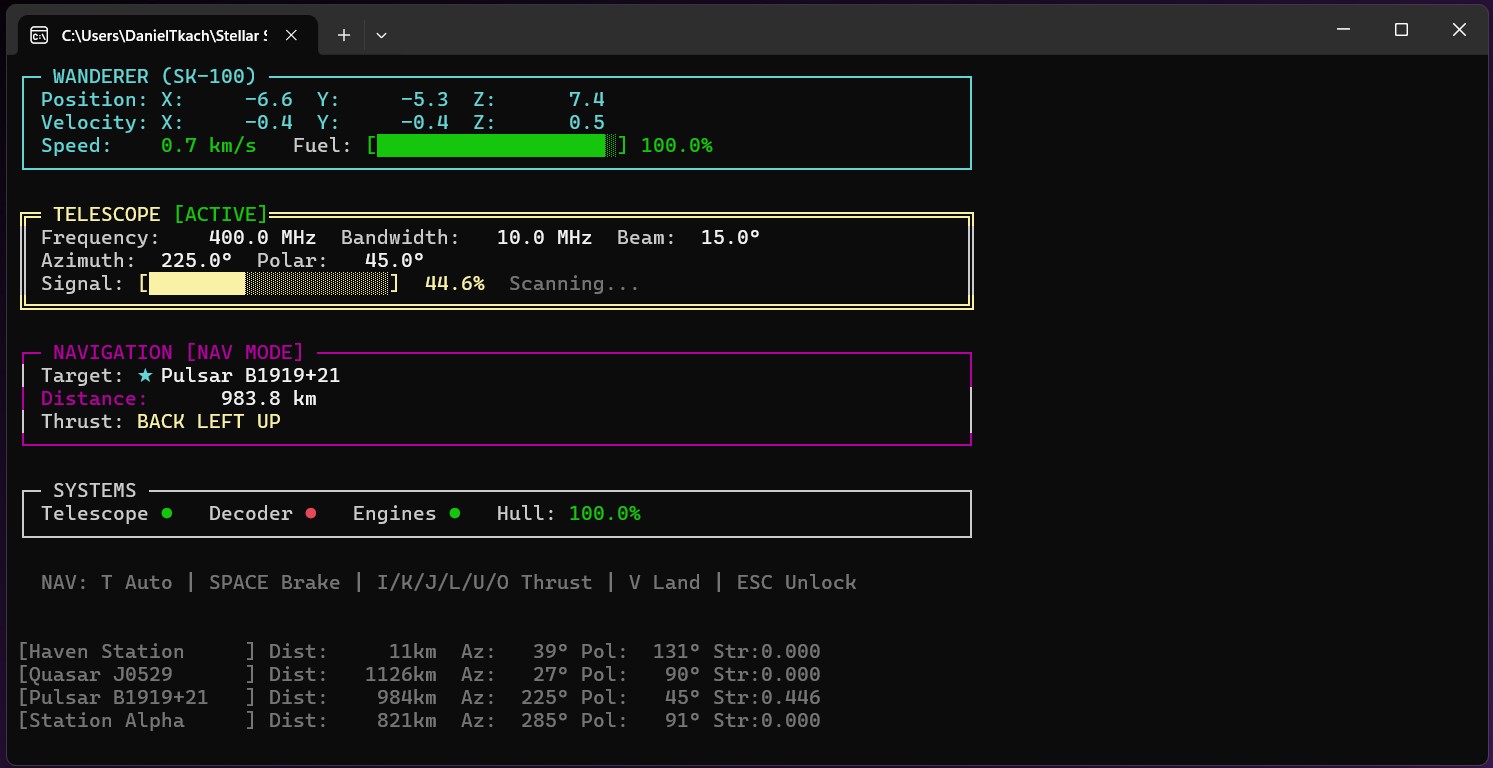This screenshot has width=1493, height=768.
Task: Click the green Engines status dot
Action: pos(455,513)
